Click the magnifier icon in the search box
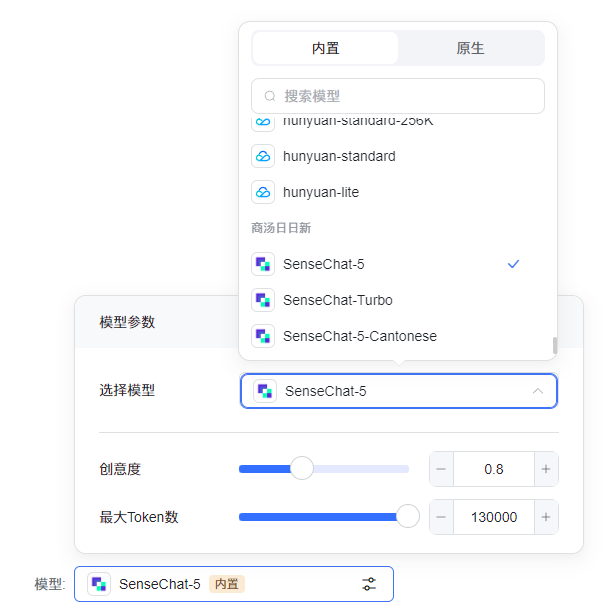Screen dimensions: 610x613 point(270,96)
